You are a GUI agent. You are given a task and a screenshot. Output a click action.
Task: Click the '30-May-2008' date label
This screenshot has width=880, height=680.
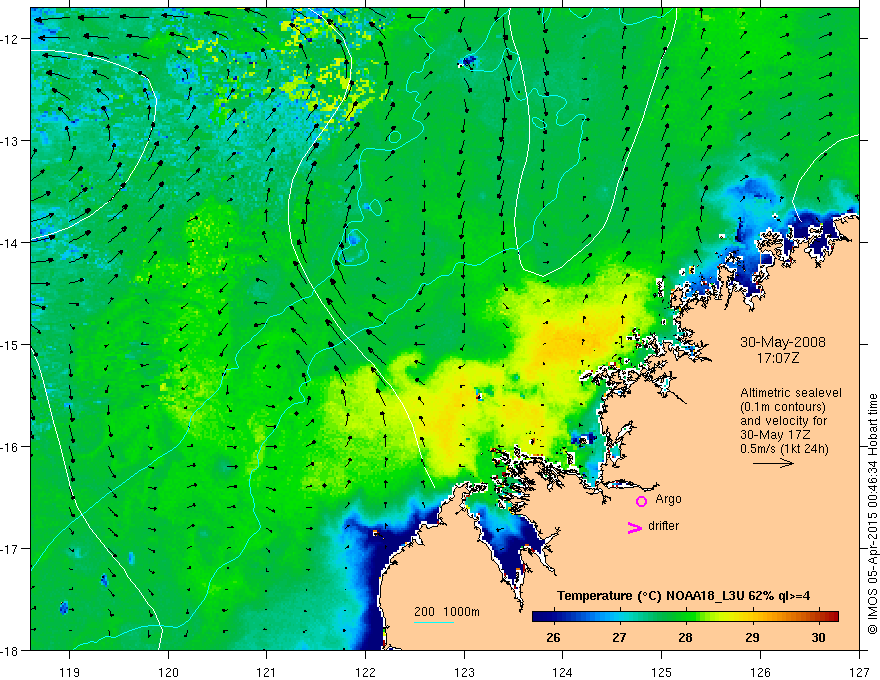coord(783,342)
